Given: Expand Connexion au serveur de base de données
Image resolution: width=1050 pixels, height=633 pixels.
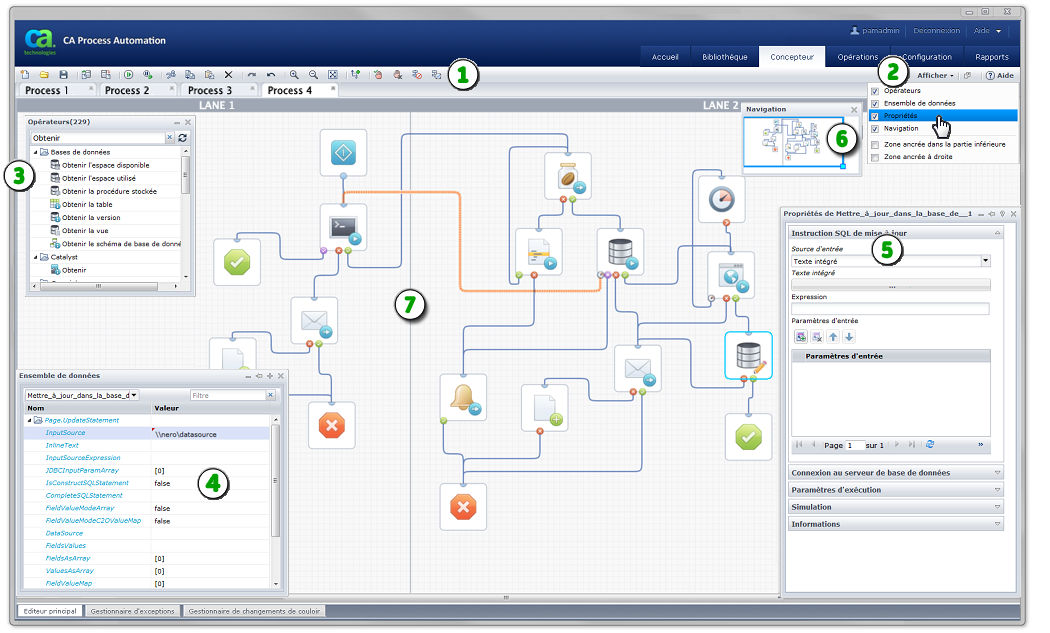Looking at the screenshot, I should (x=897, y=473).
